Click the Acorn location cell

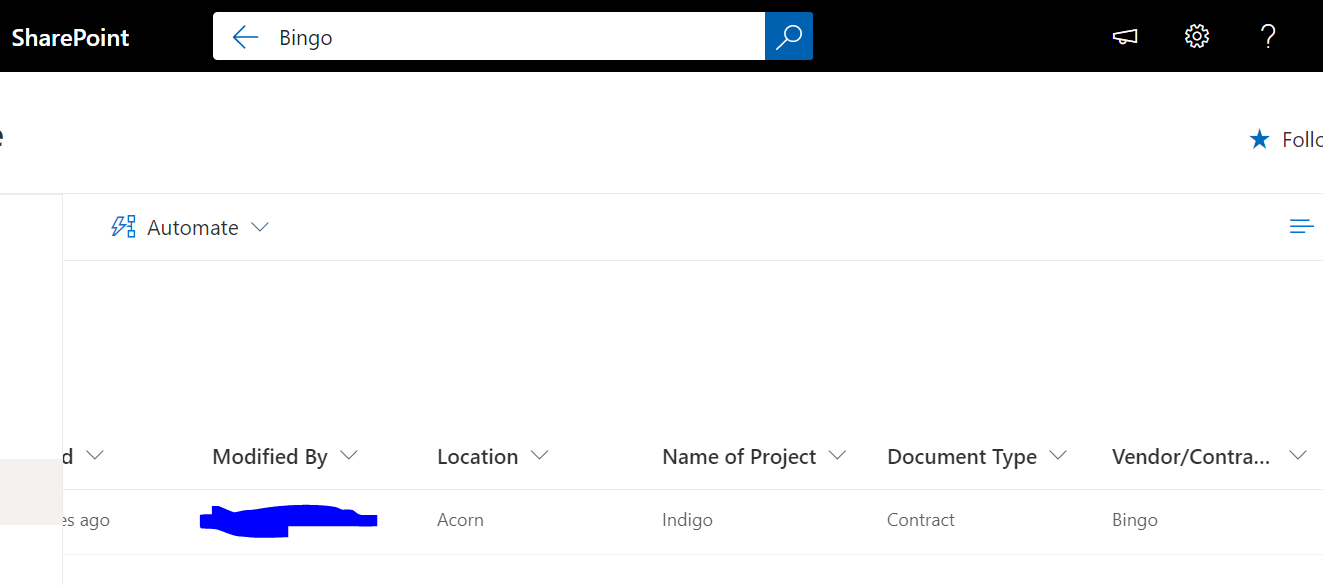(460, 520)
